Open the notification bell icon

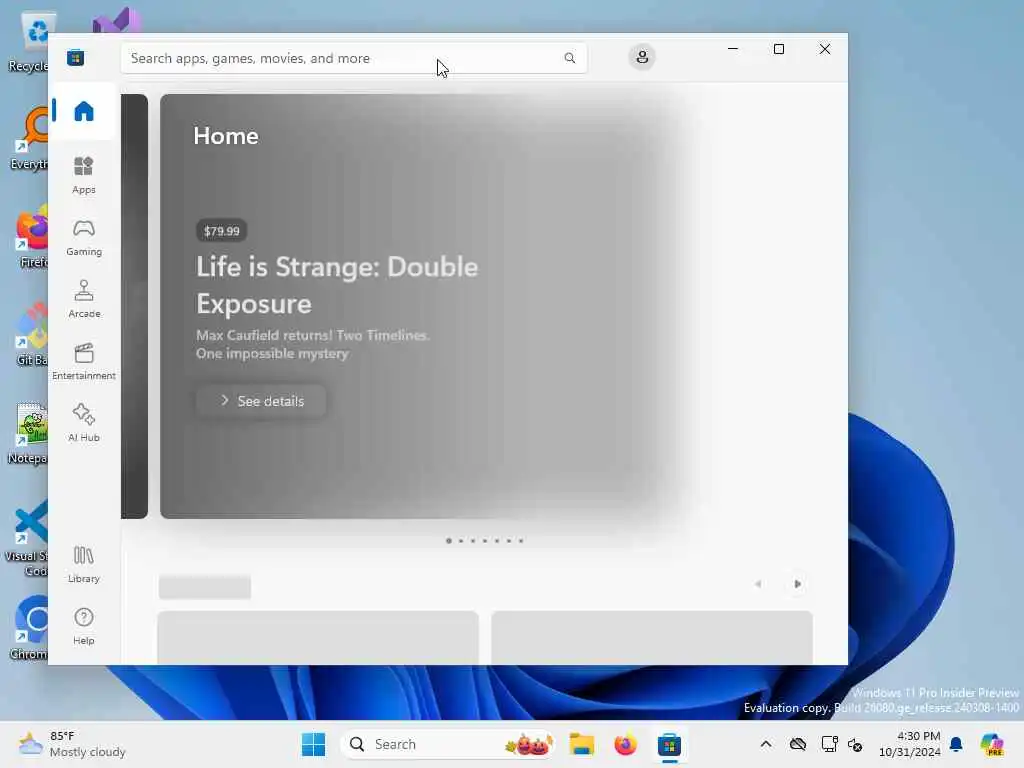pos(956,744)
